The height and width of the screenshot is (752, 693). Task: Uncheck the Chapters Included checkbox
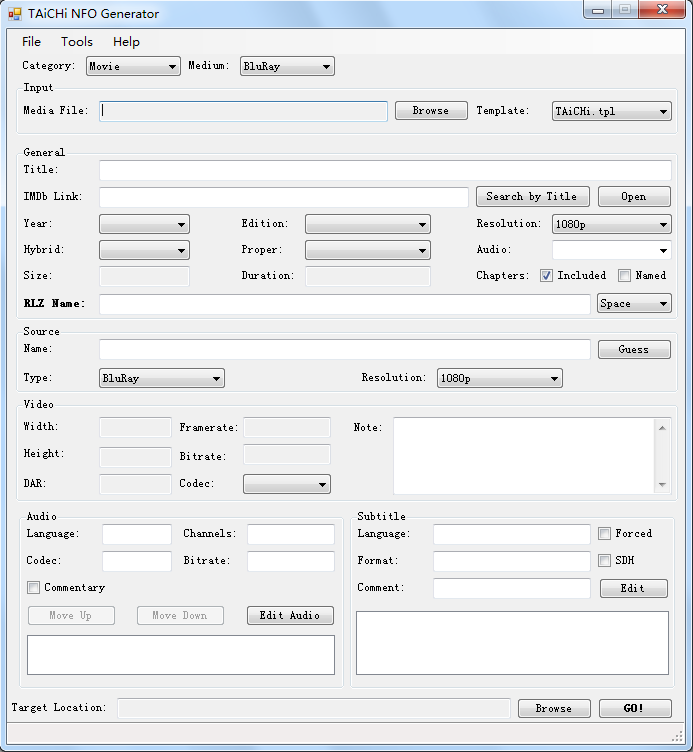pyautogui.click(x=546, y=276)
